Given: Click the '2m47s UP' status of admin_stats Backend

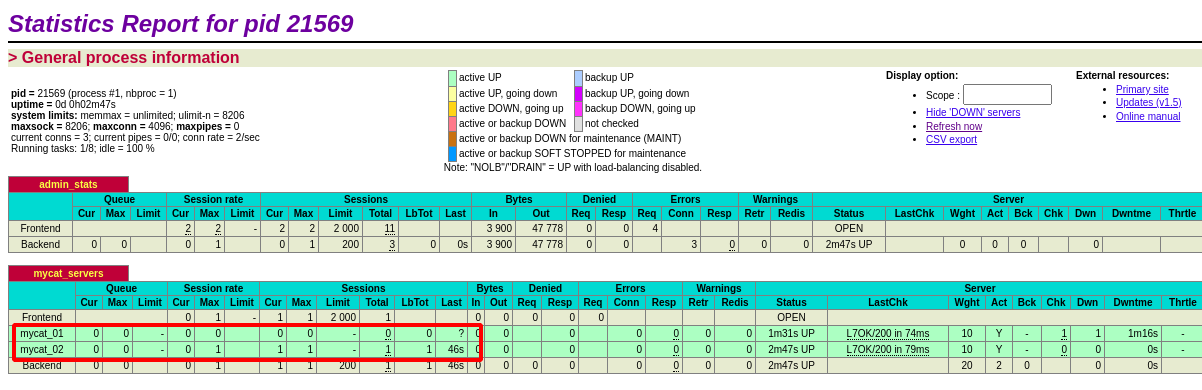Looking at the screenshot, I should click(x=848, y=244).
